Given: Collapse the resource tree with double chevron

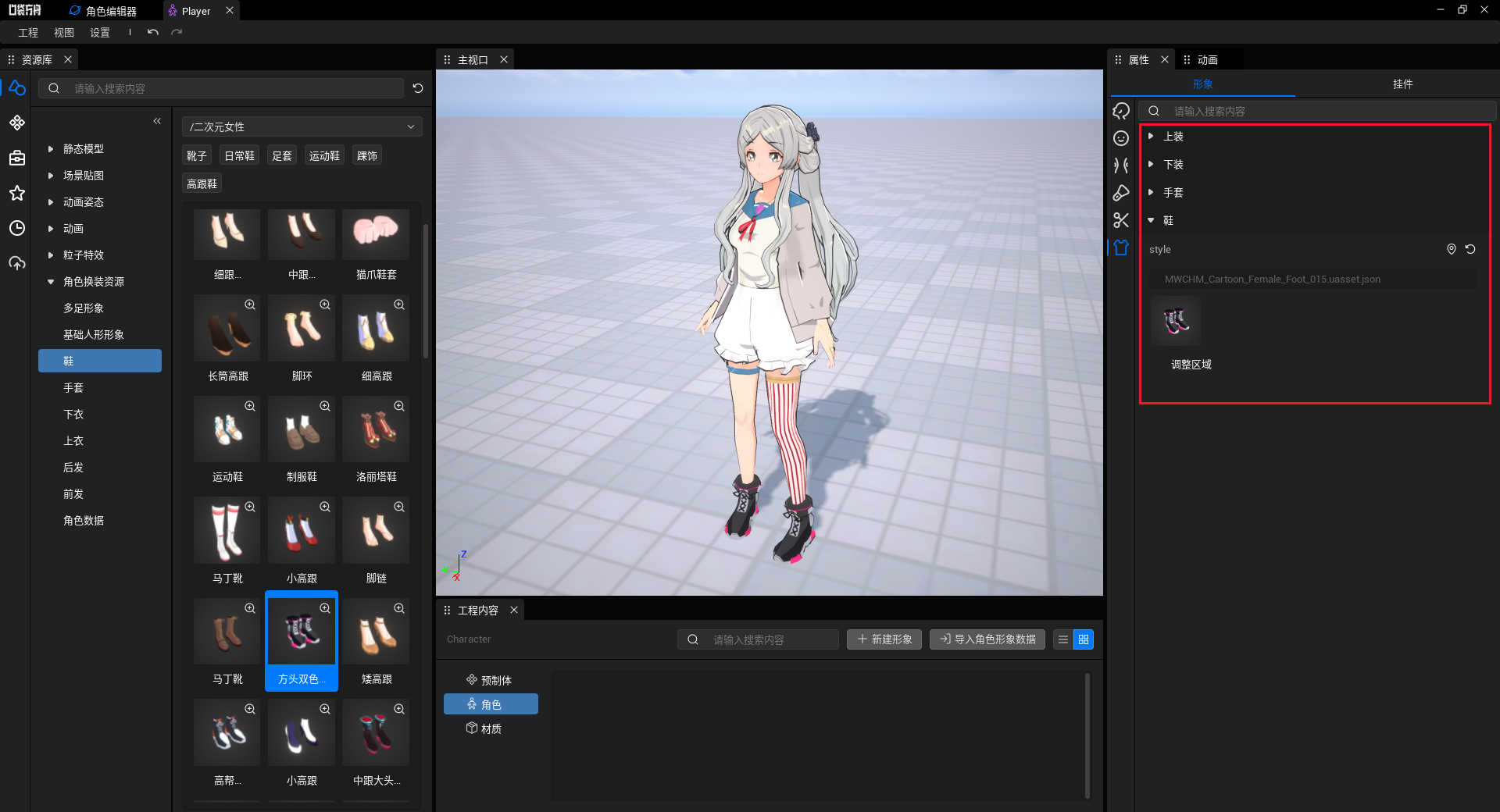Looking at the screenshot, I should 157,121.
